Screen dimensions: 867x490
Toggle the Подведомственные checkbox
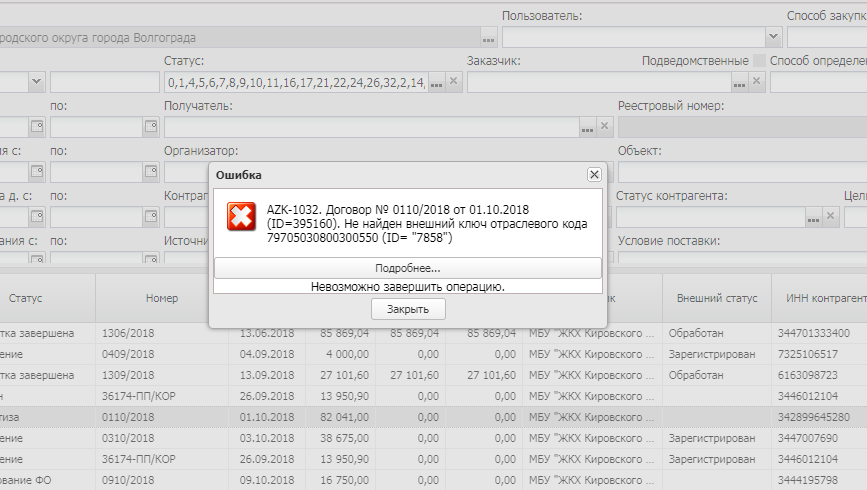pos(760,61)
